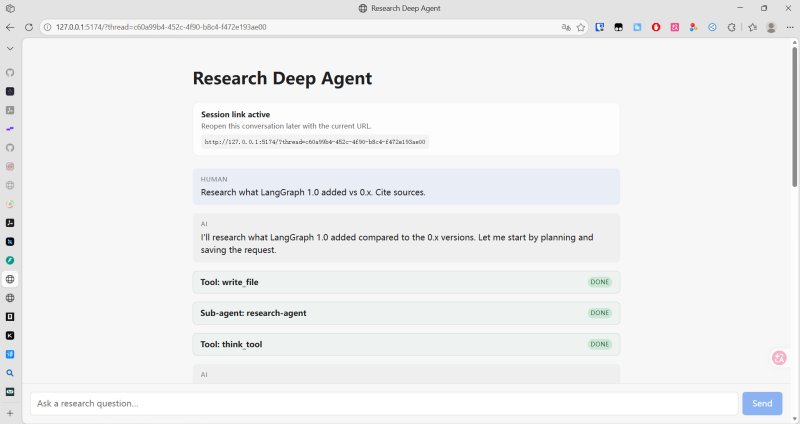The width and height of the screenshot is (800, 424).
Task: Click the Session link active label
Action: pyautogui.click(x=235, y=114)
